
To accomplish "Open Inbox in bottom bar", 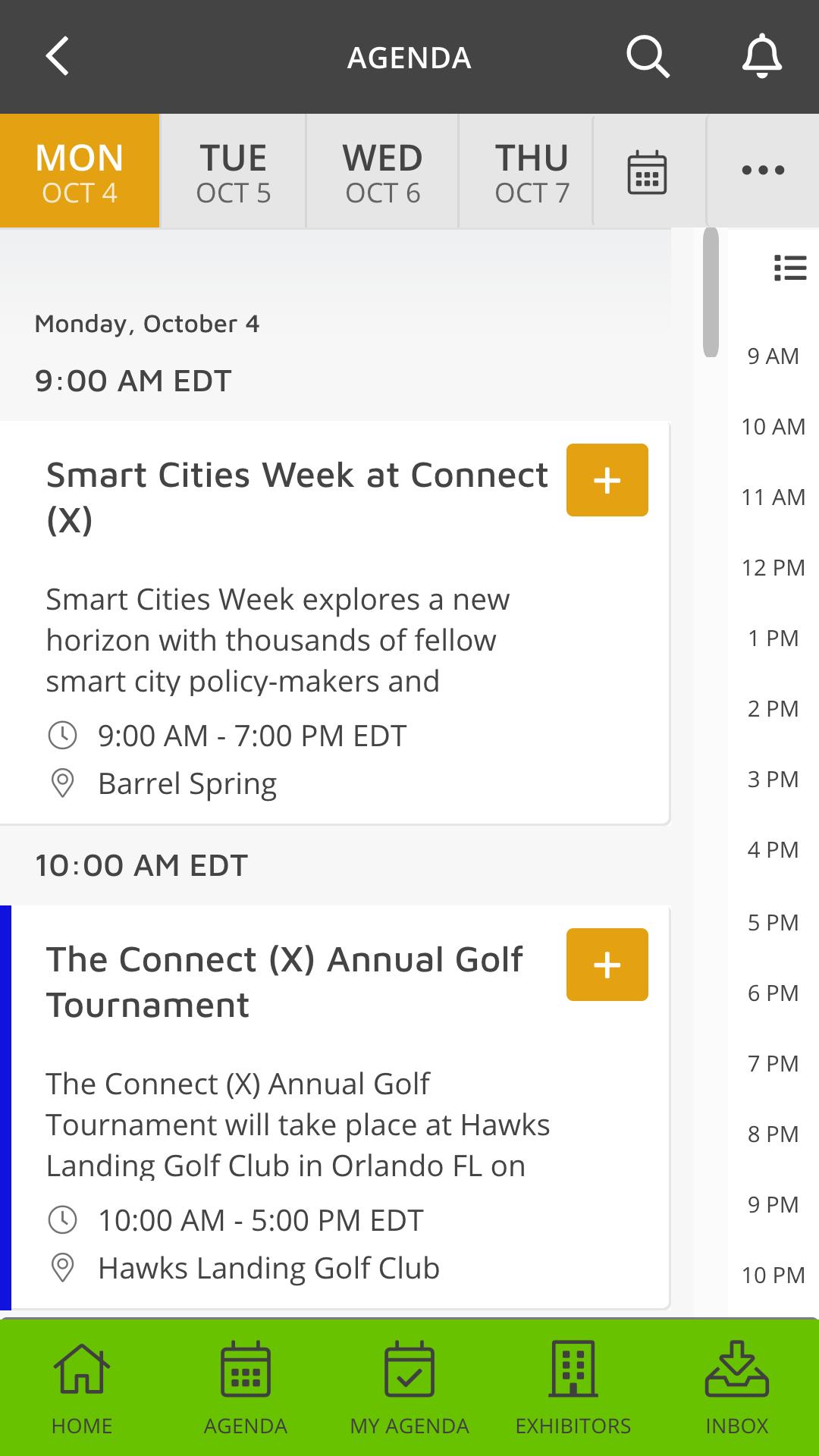I will 737,1388.
